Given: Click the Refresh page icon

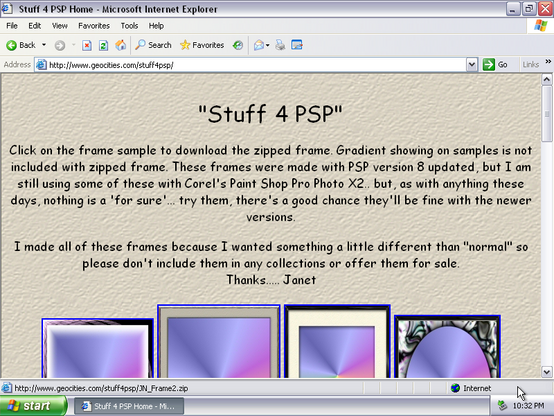Looking at the screenshot, I should pyautogui.click(x=104, y=45).
